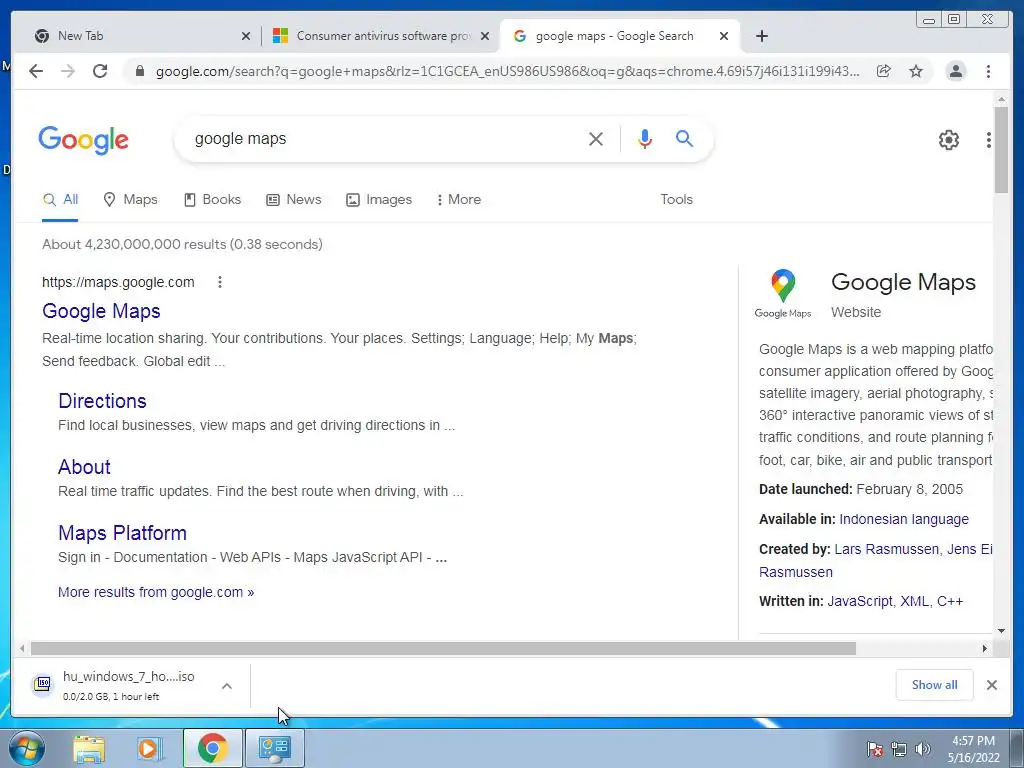The image size is (1024, 768).
Task: Open JavaScript link in Written in
Action: point(859,601)
